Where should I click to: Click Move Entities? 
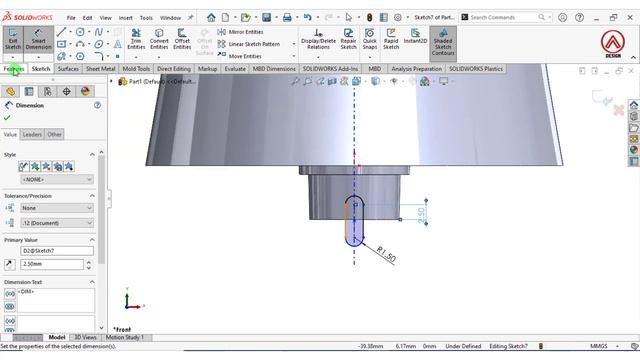click(x=239, y=56)
